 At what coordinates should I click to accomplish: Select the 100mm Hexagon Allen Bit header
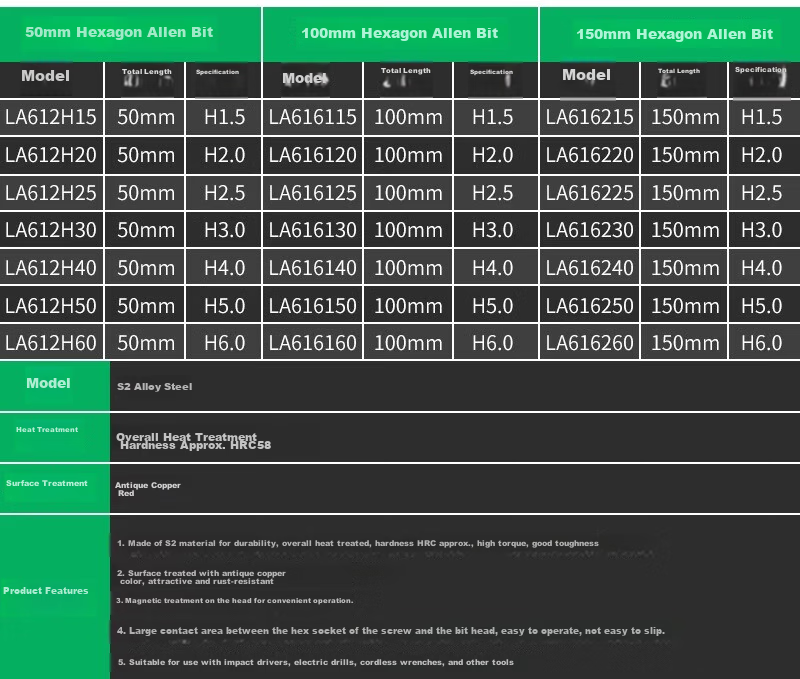[x=399, y=33]
